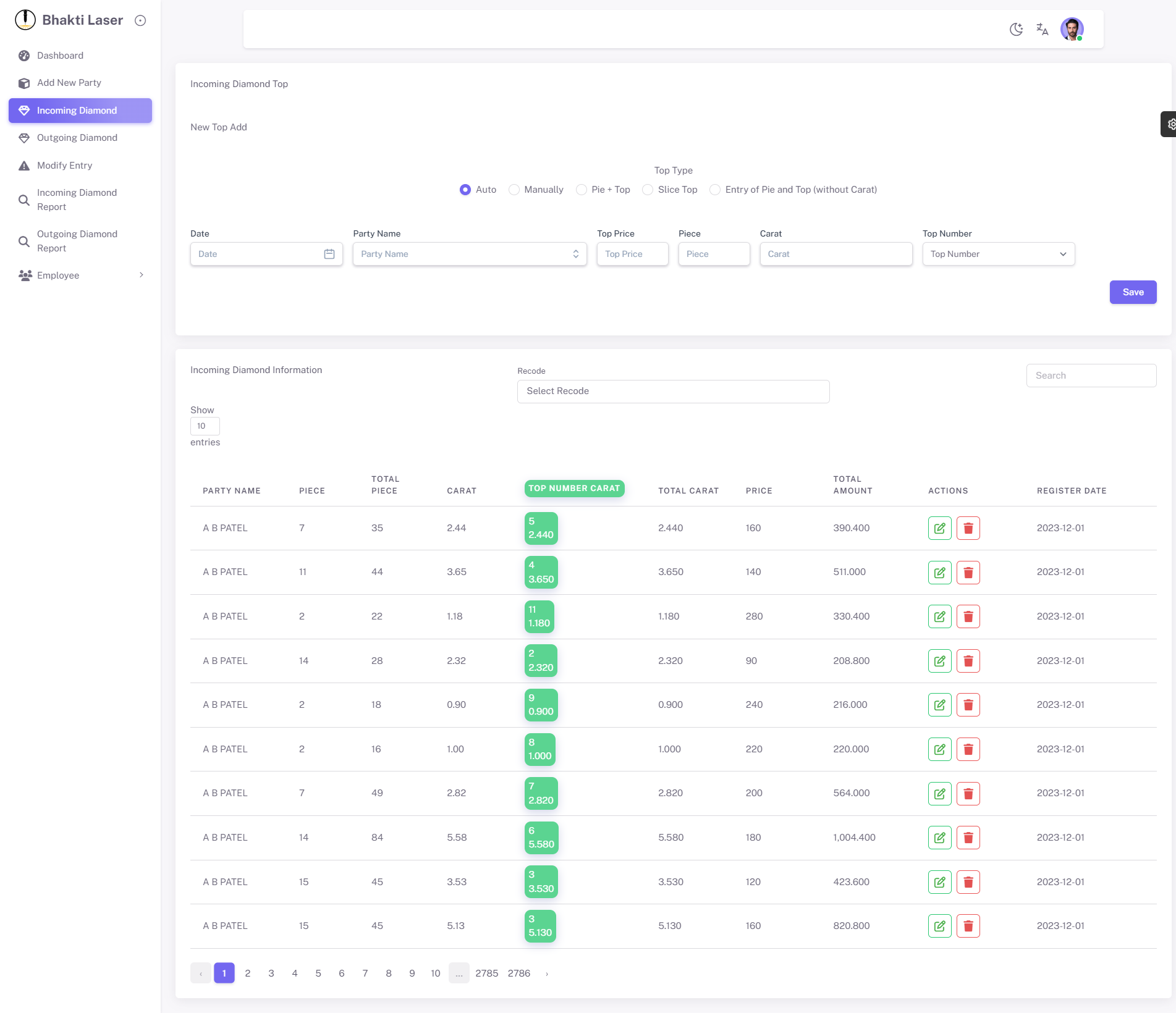Screen dimensions: 1176x1013
Task: Open the Top Number dropdown
Action: pos(998,254)
